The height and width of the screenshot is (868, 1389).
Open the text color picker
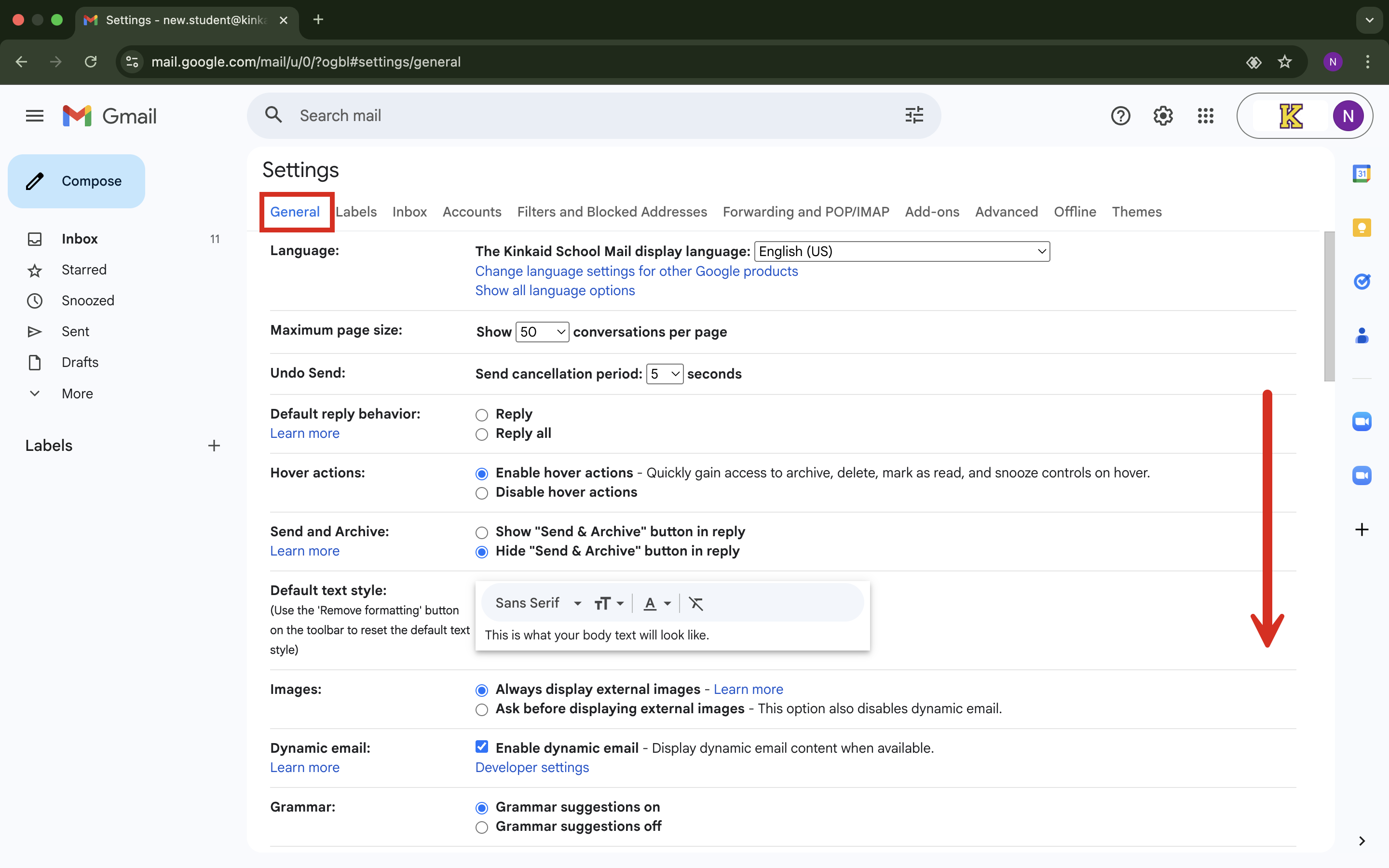click(x=656, y=603)
